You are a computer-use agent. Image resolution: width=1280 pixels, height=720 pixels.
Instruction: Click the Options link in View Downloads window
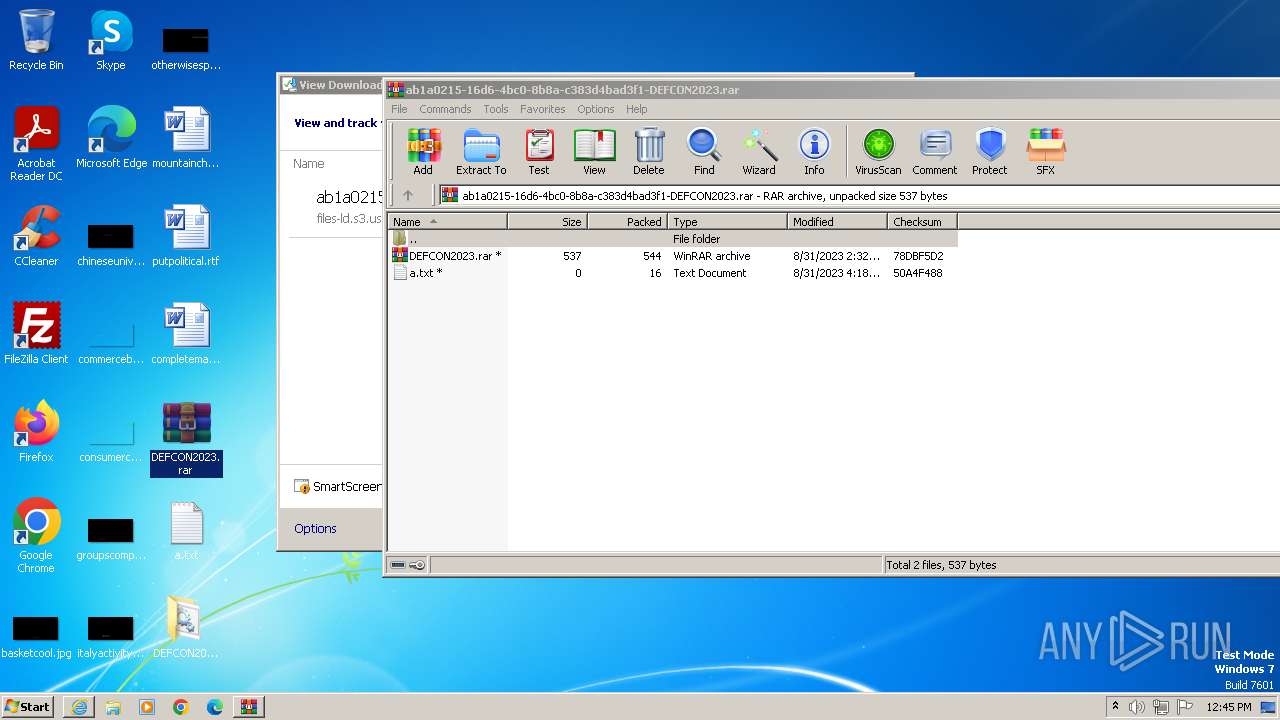[x=315, y=529]
